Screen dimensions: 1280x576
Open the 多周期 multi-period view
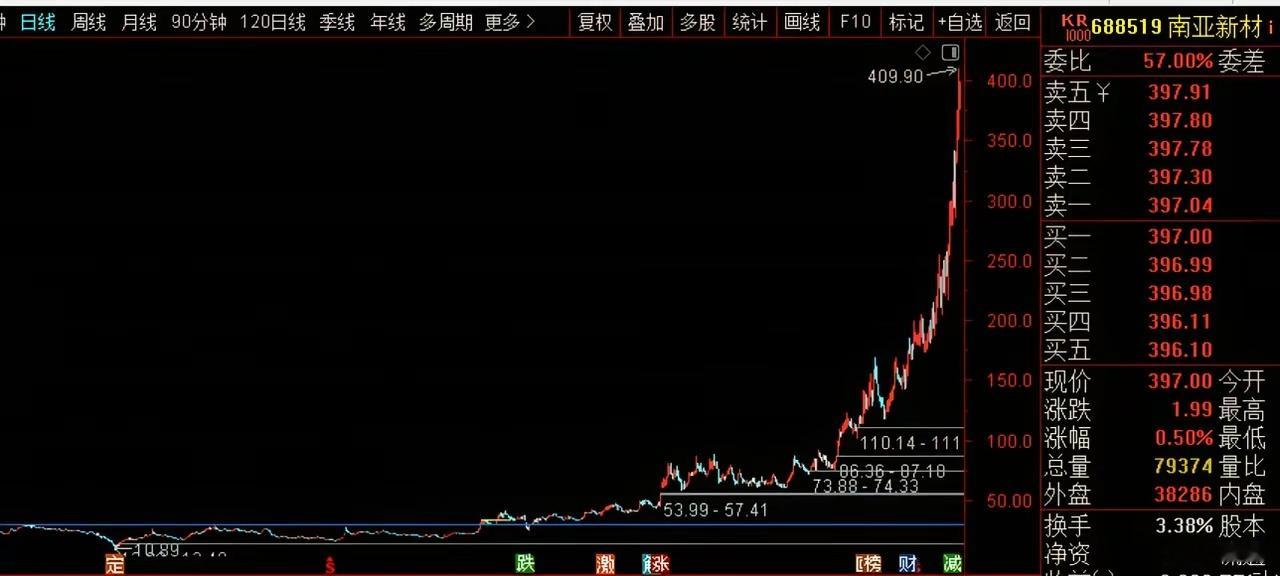[445, 22]
